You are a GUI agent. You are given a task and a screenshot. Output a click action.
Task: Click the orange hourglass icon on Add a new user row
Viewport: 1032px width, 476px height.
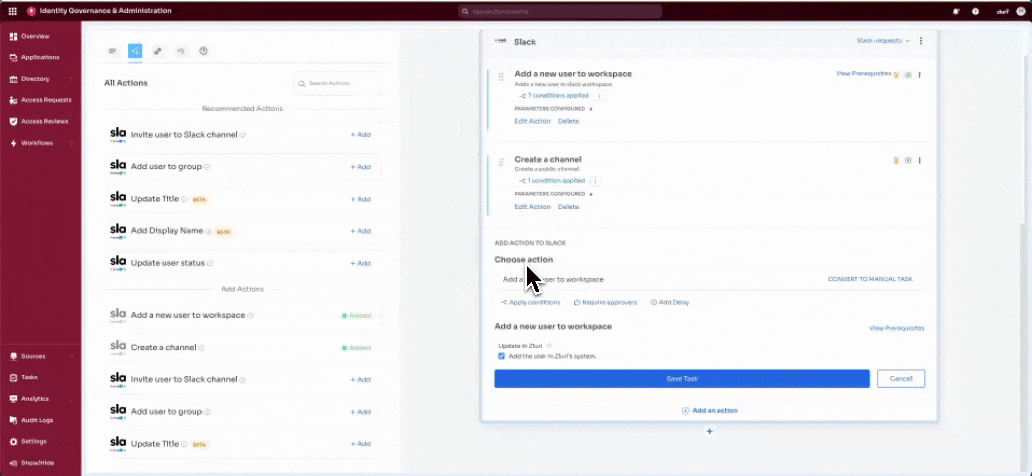point(896,75)
